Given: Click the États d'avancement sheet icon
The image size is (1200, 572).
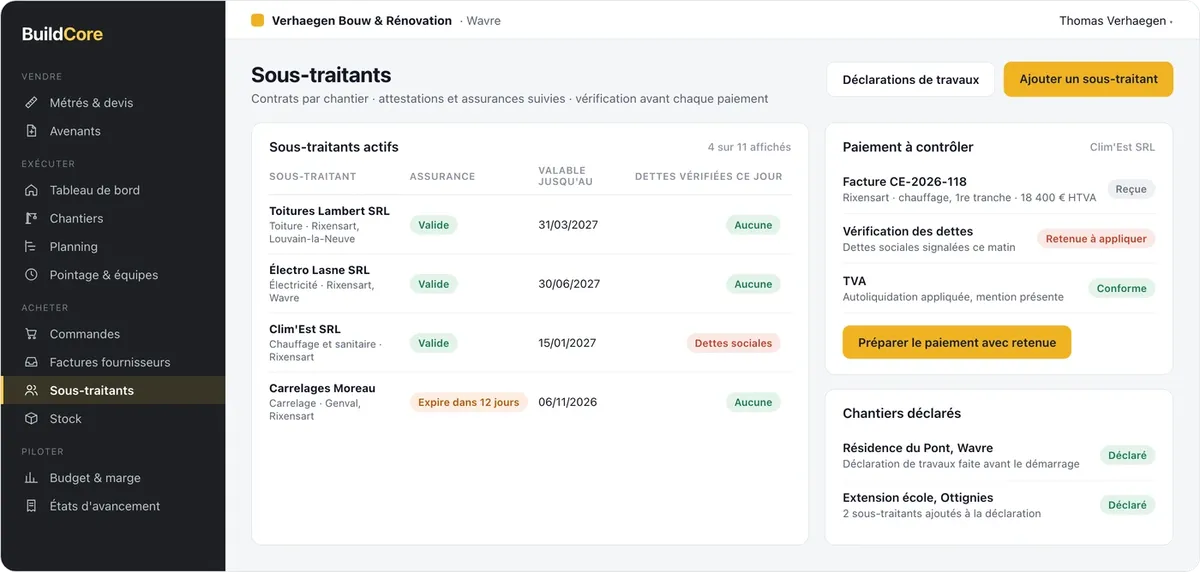Looking at the screenshot, I should [x=31, y=506].
